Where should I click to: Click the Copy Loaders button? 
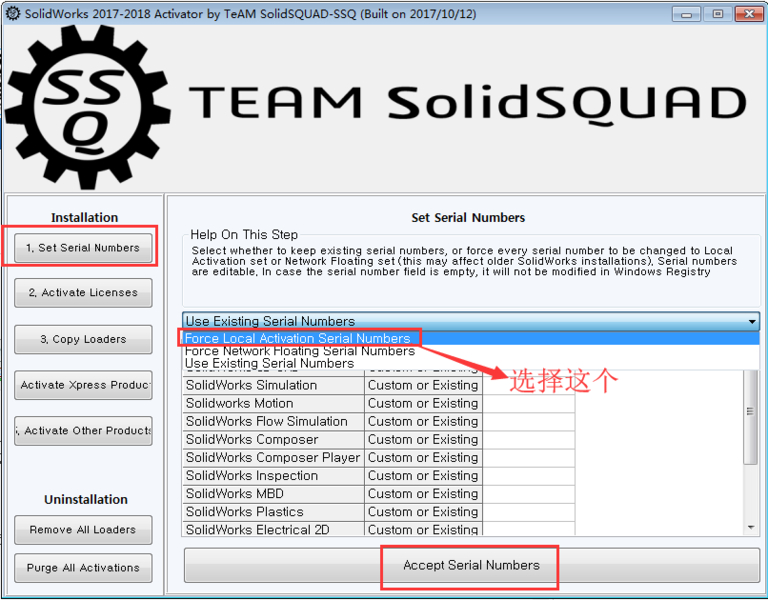(x=83, y=339)
